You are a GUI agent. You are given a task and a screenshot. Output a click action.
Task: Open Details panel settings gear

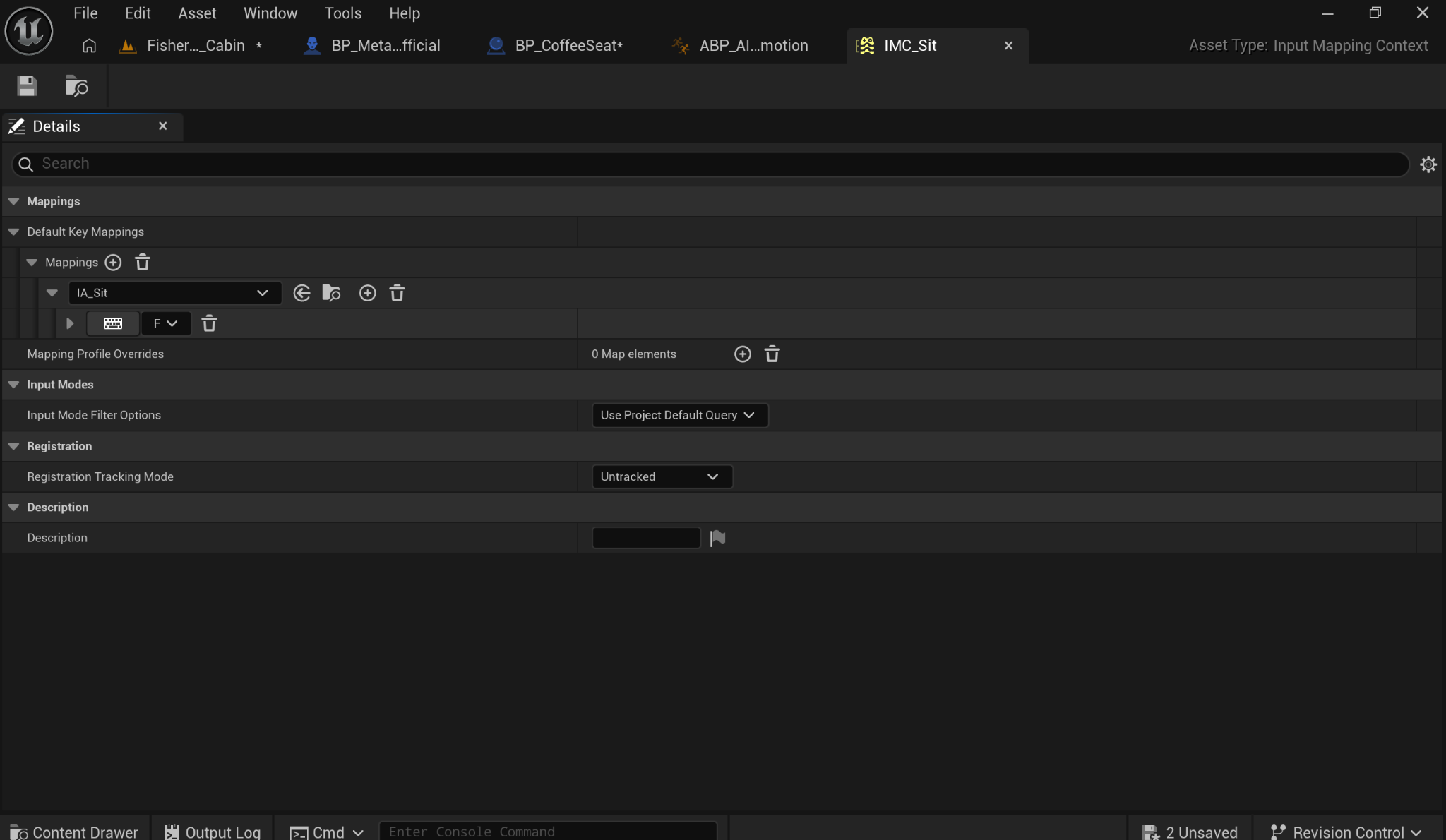click(1428, 164)
